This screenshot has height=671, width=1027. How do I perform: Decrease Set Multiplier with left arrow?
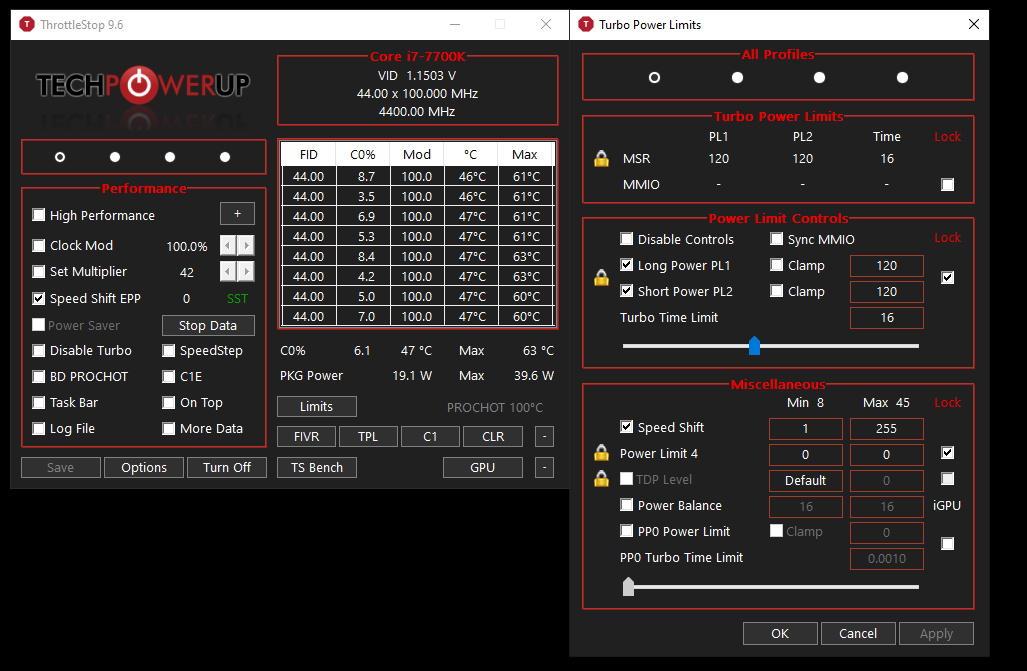pos(228,272)
